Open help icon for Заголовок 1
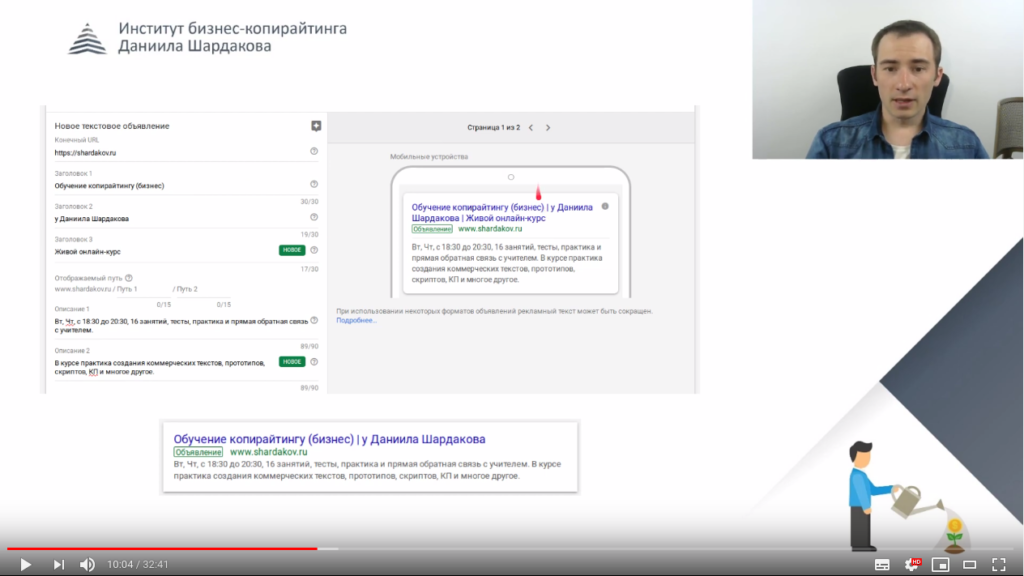Viewport: 1024px width, 576px height. (314, 184)
